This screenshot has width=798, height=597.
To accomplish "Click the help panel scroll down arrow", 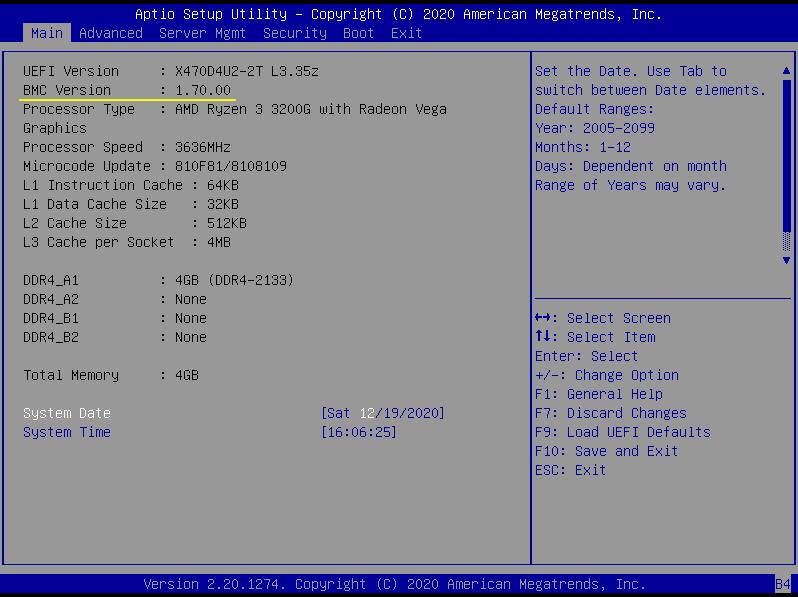I will [x=786, y=260].
